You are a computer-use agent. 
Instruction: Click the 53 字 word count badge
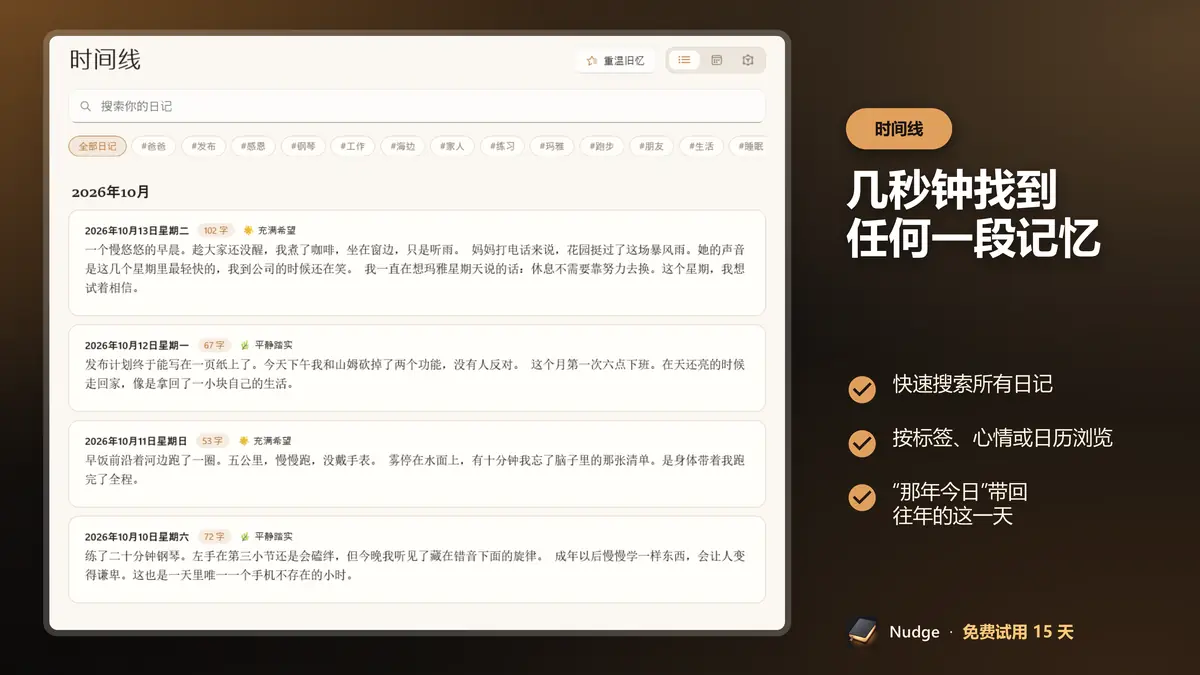point(212,440)
